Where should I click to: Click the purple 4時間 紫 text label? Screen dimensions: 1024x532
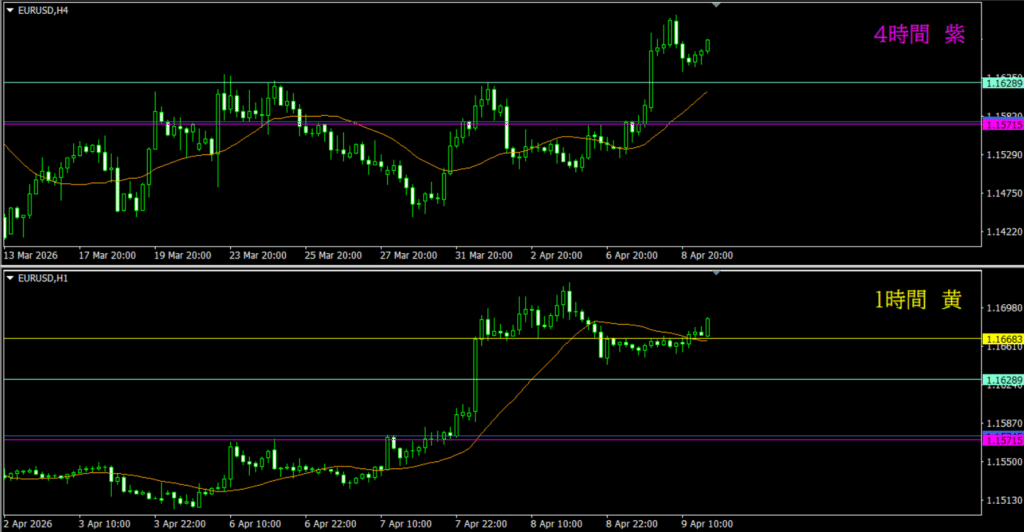tap(918, 35)
